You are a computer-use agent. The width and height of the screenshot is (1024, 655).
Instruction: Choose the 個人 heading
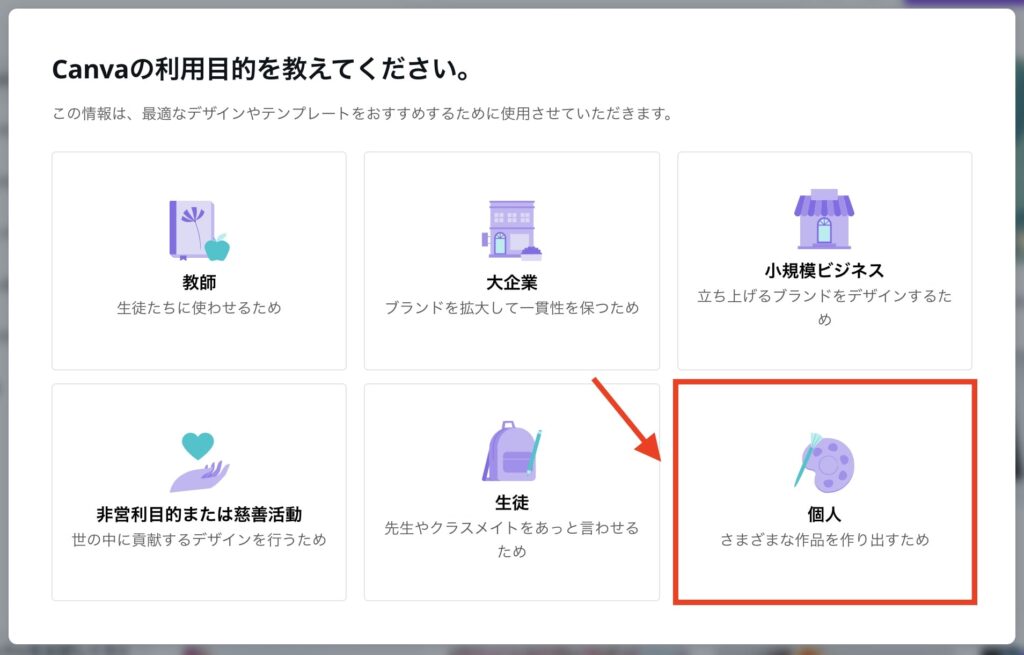pyautogui.click(x=824, y=515)
